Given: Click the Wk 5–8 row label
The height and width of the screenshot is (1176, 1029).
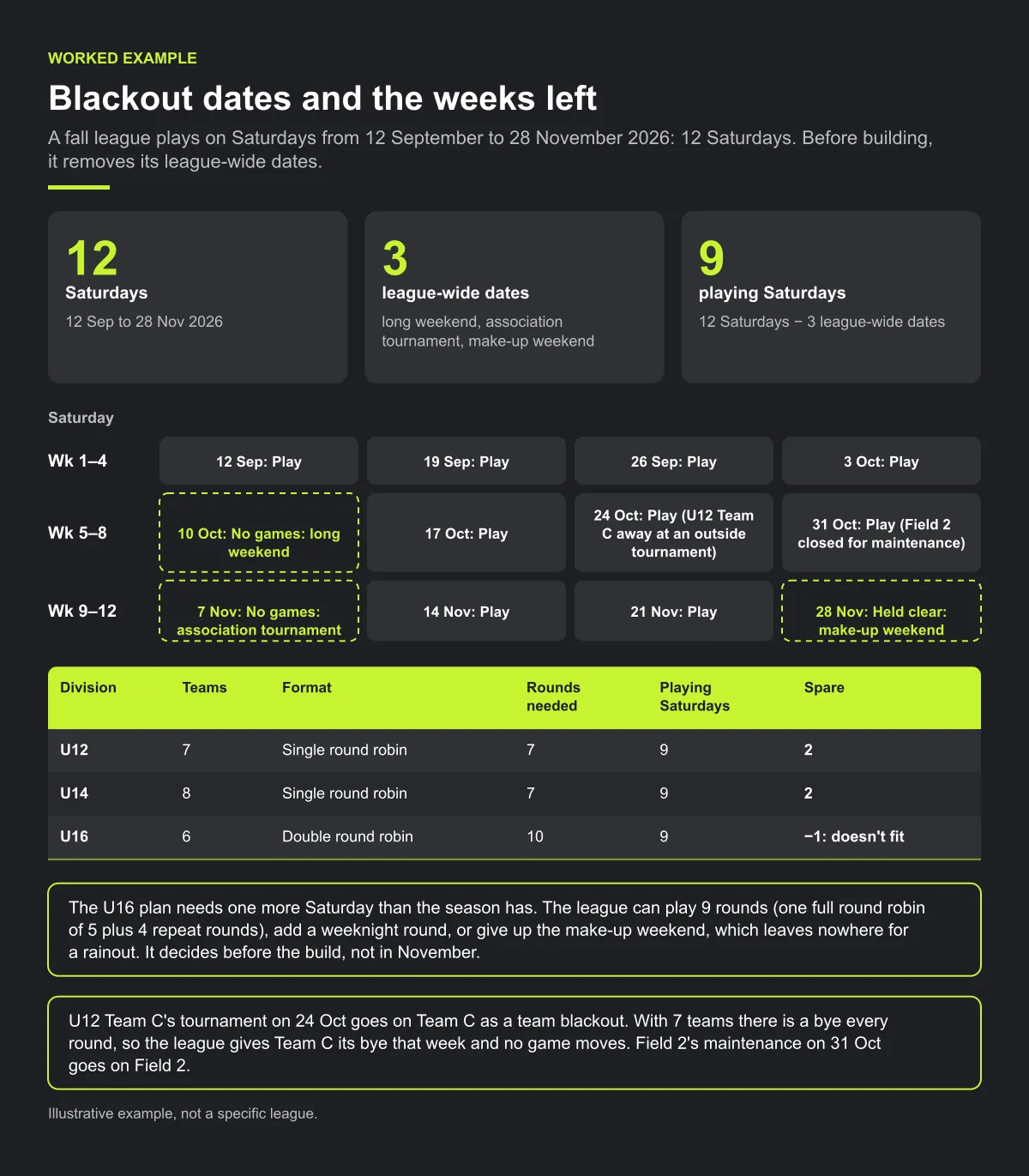Looking at the screenshot, I should [x=77, y=533].
